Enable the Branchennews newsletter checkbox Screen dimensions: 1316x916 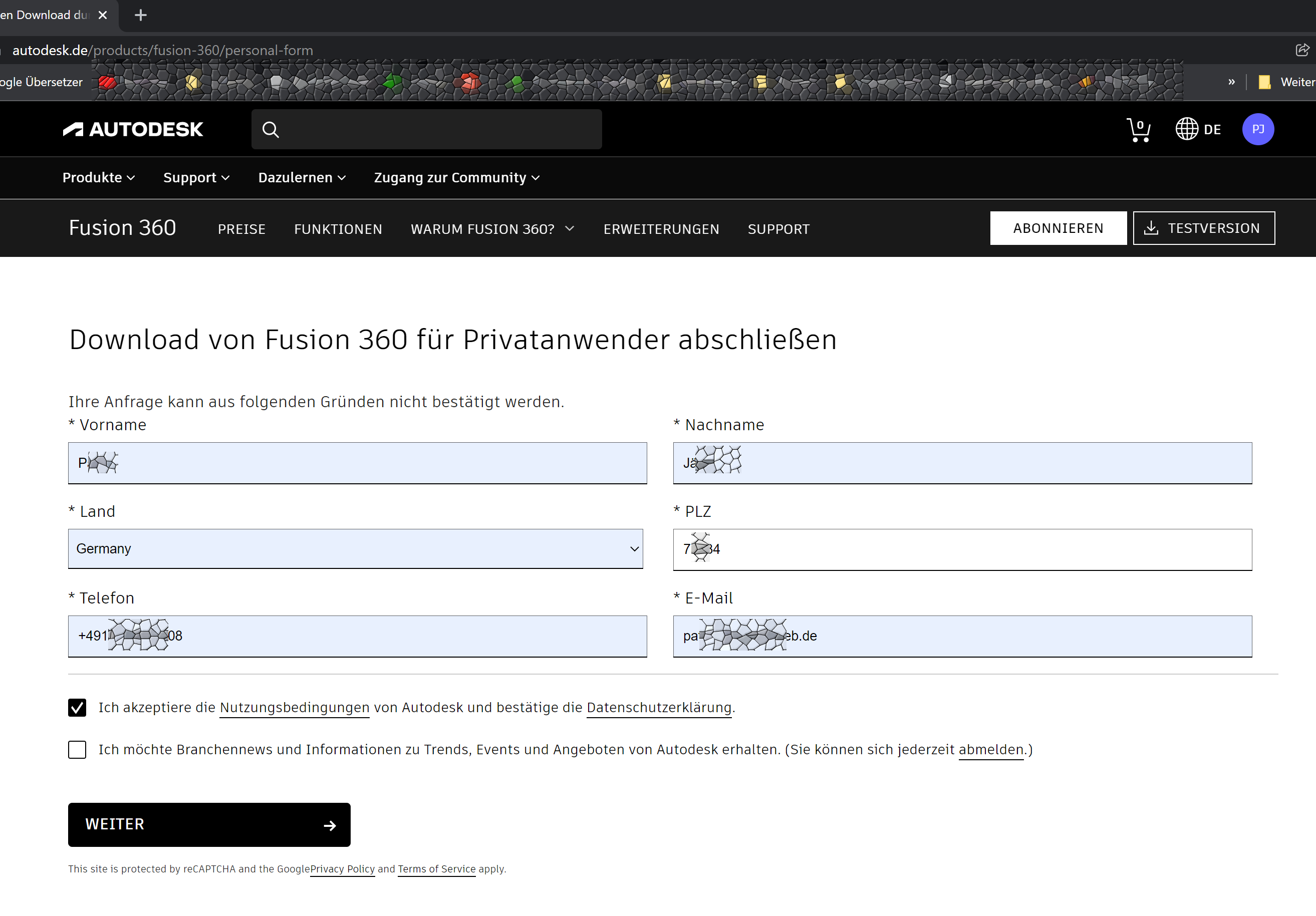(77, 750)
